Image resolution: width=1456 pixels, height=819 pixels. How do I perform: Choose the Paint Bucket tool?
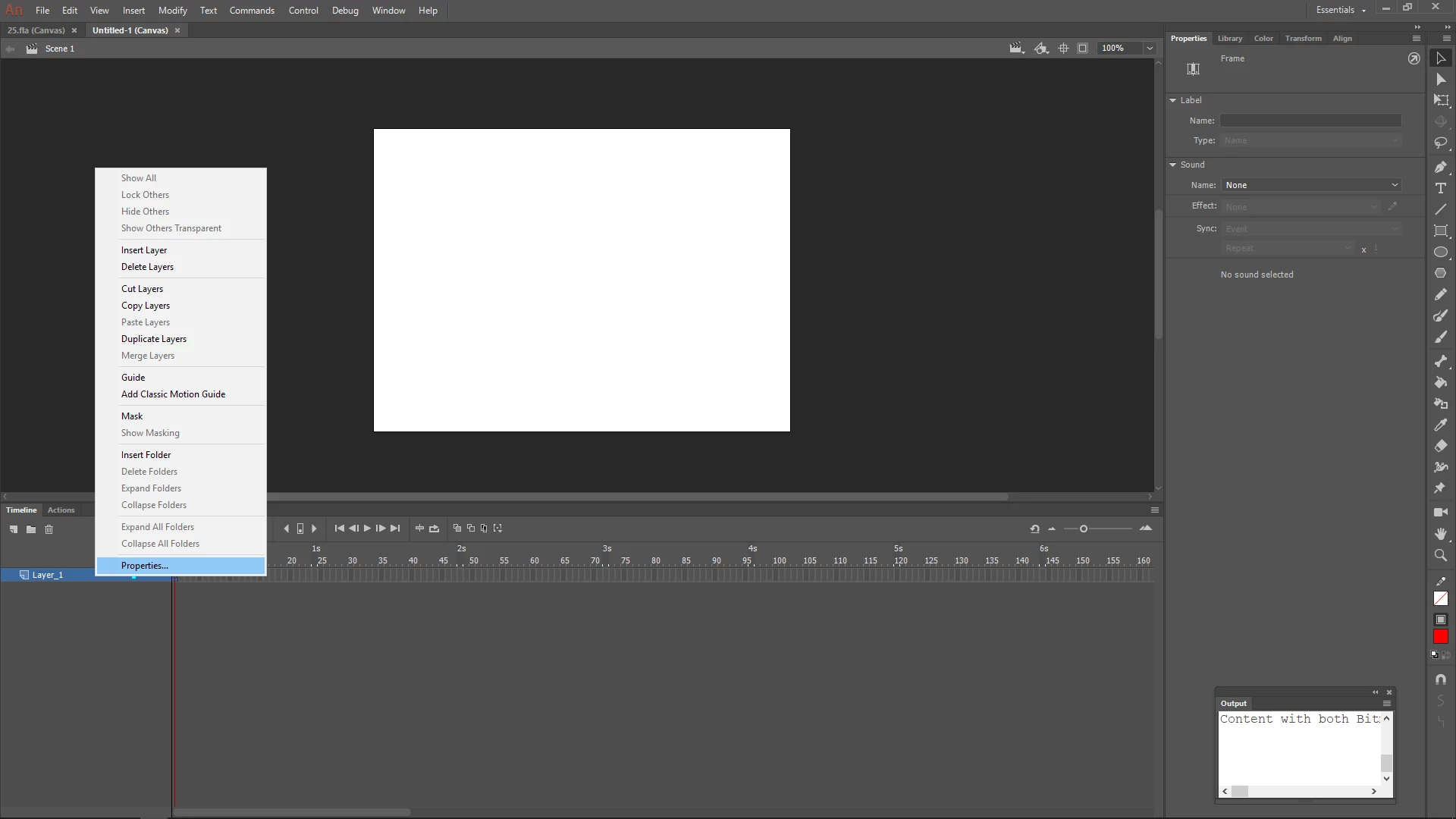click(1441, 382)
